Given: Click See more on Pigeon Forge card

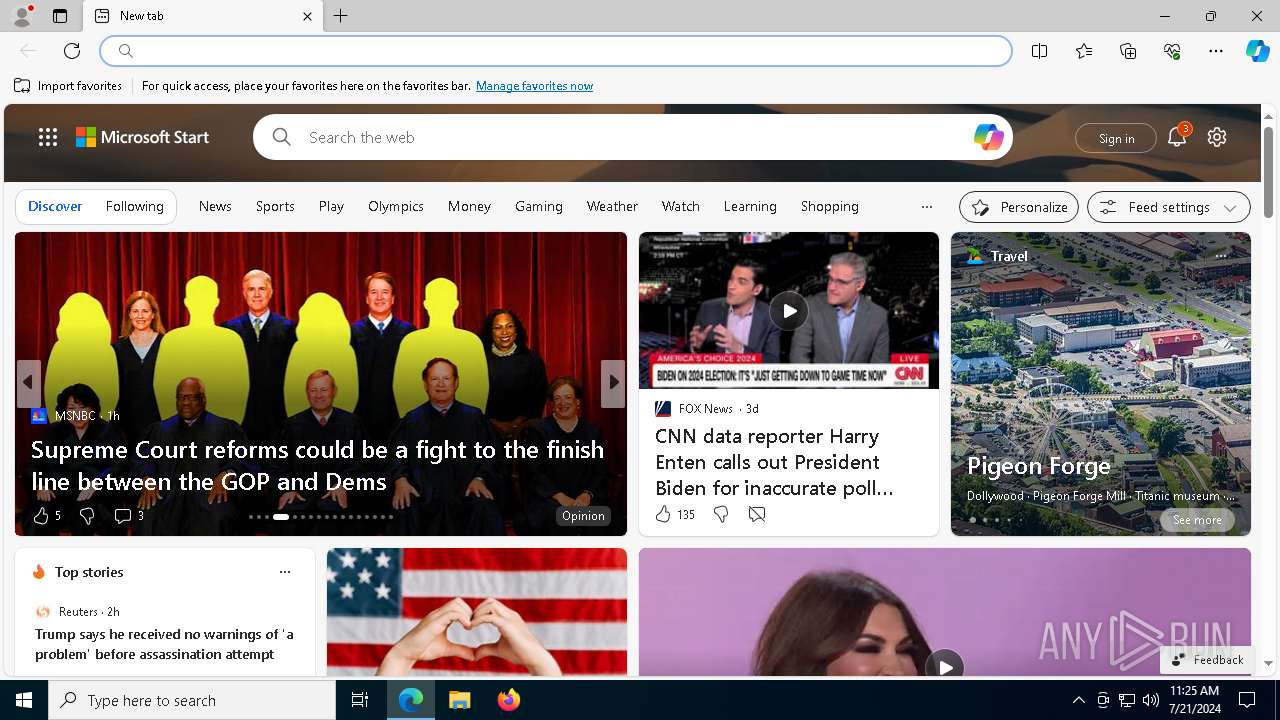Looking at the screenshot, I should coord(1197,520).
